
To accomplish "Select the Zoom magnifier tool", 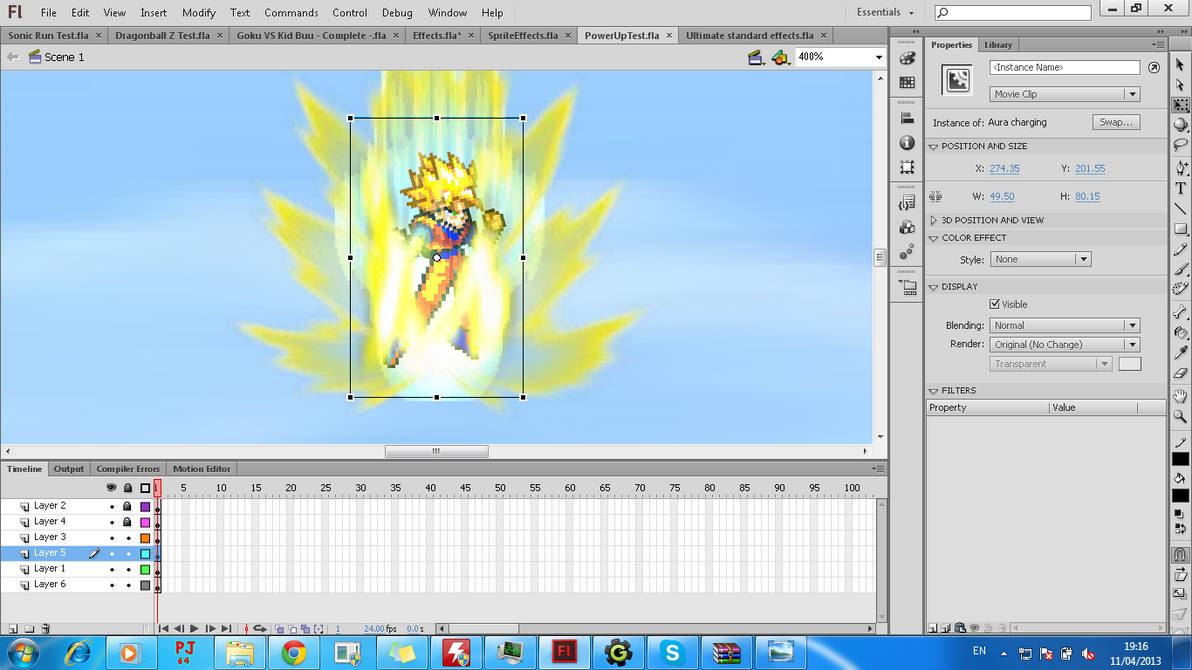I will point(1180,417).
